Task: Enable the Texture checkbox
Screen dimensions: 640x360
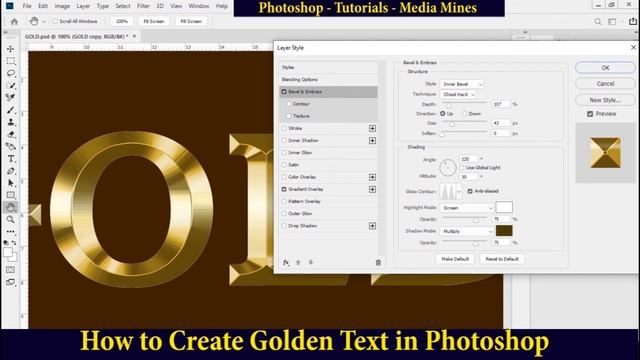Action: [x=289, y=116]
